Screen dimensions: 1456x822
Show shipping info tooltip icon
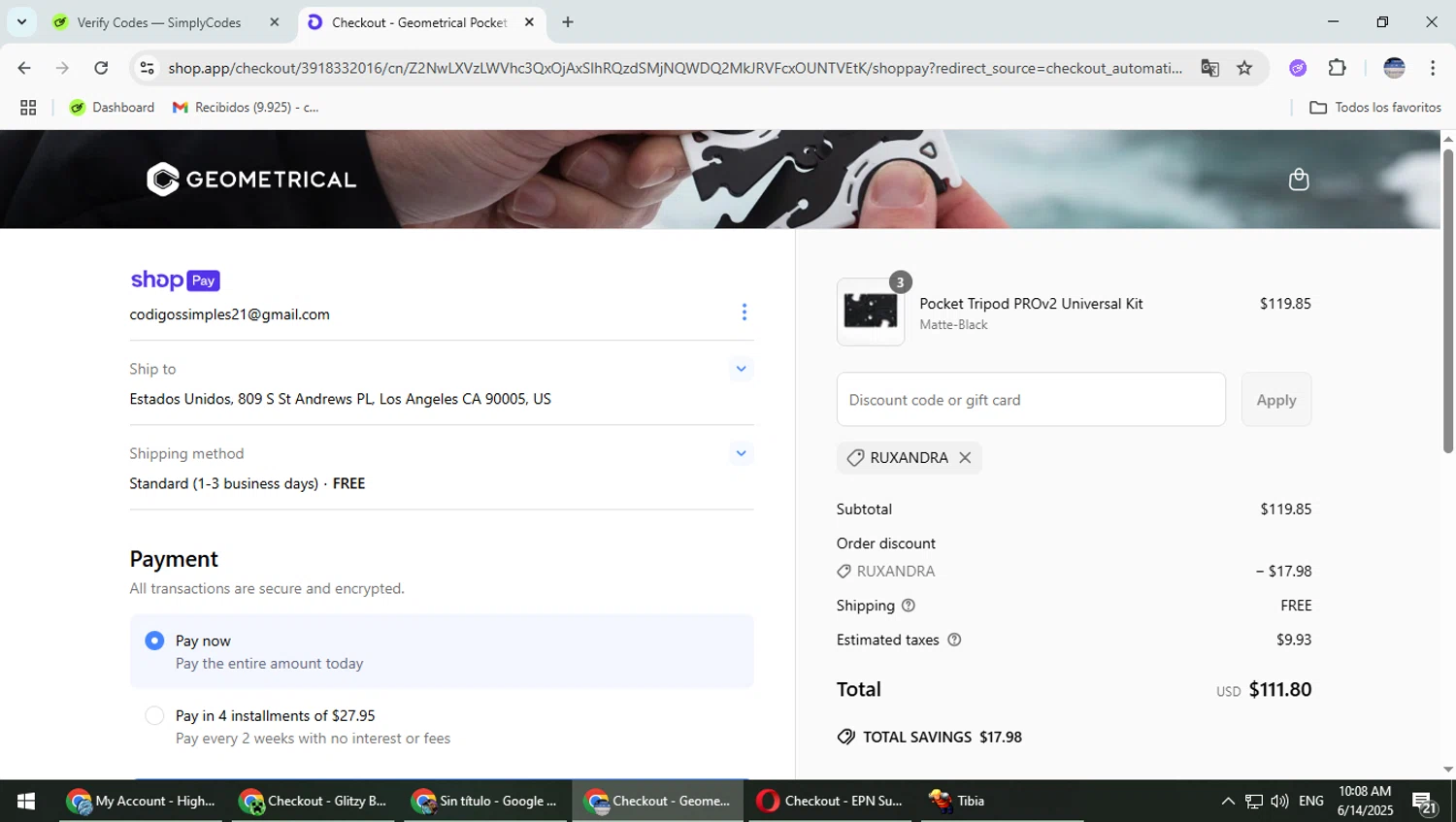909,606
